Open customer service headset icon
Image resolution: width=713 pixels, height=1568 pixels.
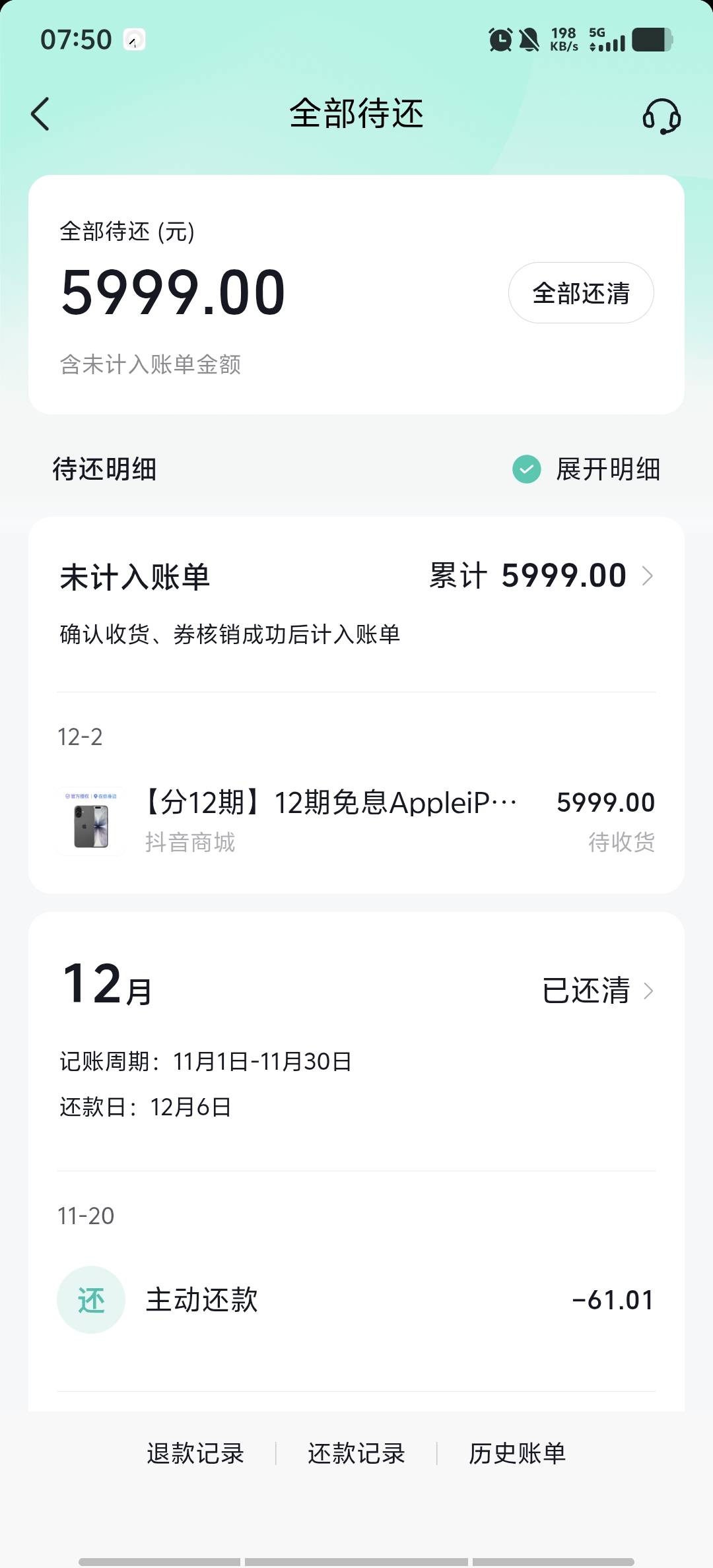[662, 116]
